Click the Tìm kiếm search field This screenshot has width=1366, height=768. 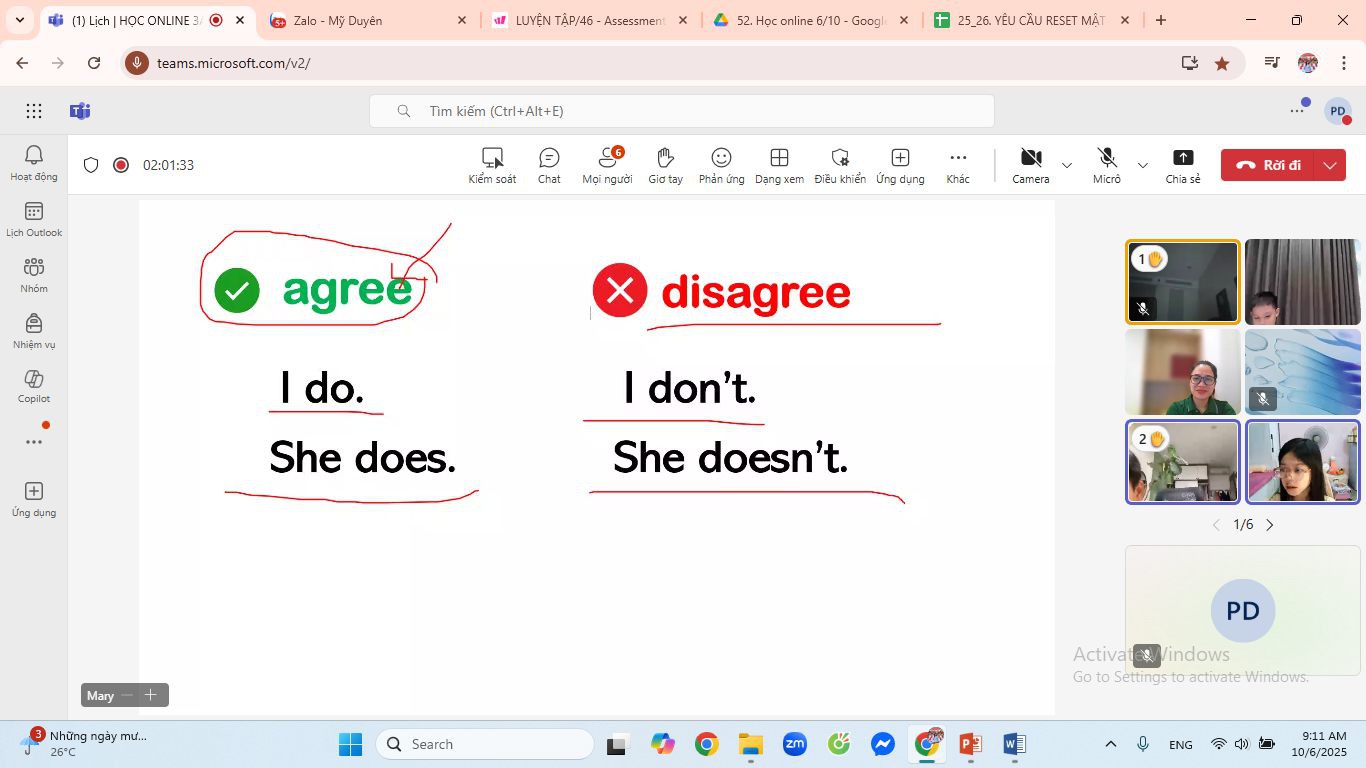click(x=682, y=111)
